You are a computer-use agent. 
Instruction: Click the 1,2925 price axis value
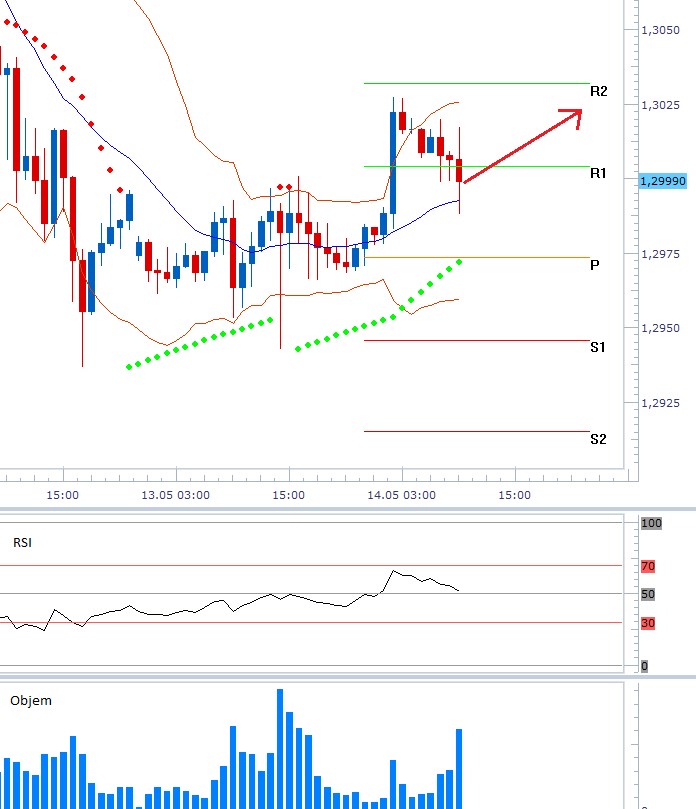[x=660, y=403]
